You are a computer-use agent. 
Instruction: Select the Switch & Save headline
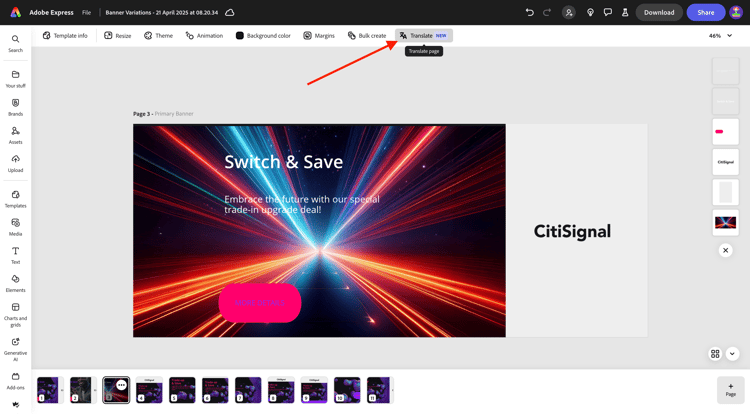tap(284, 162)
